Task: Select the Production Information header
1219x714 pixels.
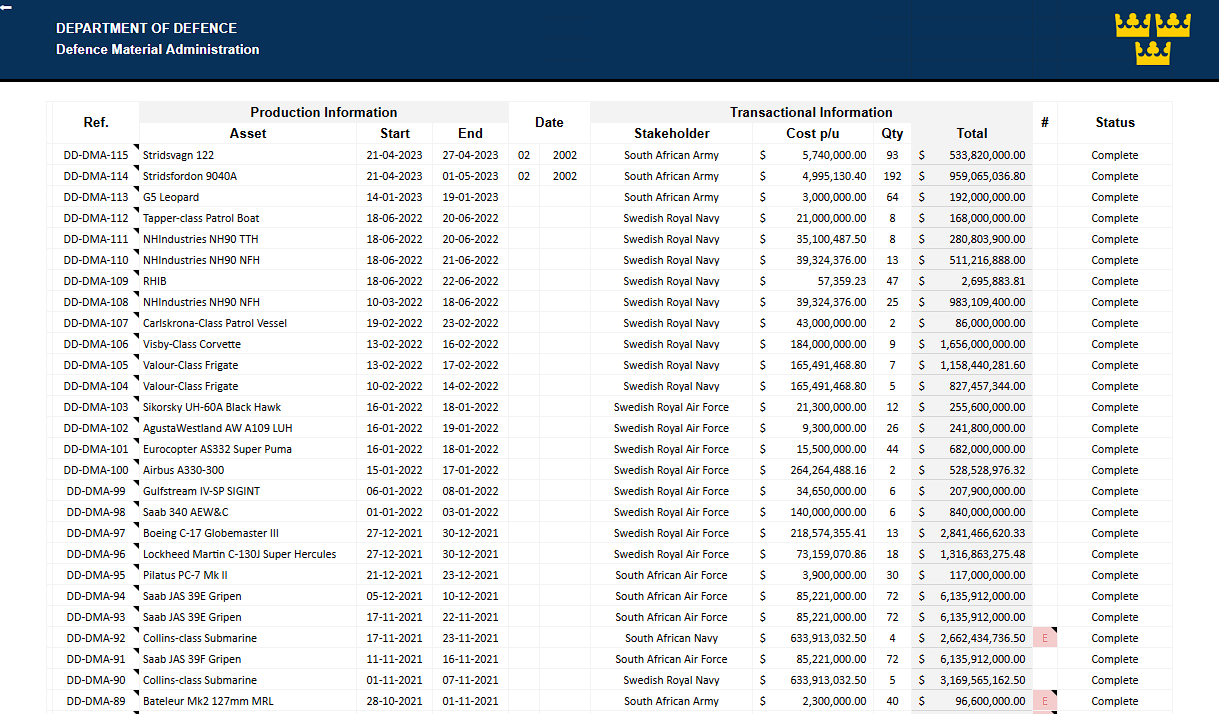Action: tap(324, 112)
